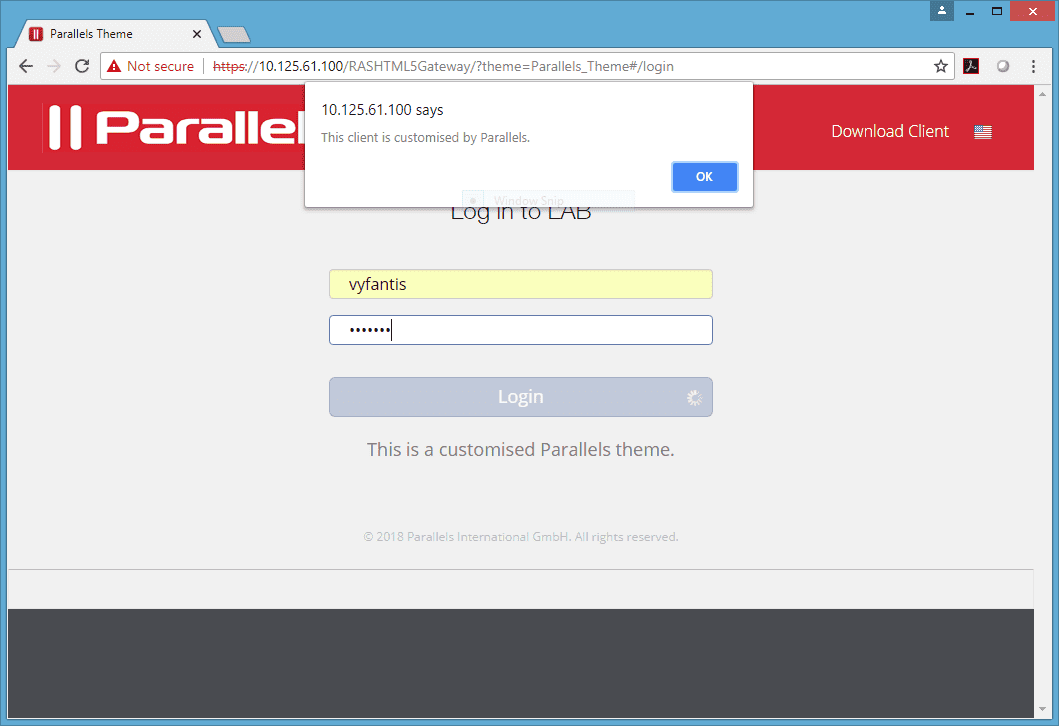
Task: Click the Login button
Action: (521, 397)
